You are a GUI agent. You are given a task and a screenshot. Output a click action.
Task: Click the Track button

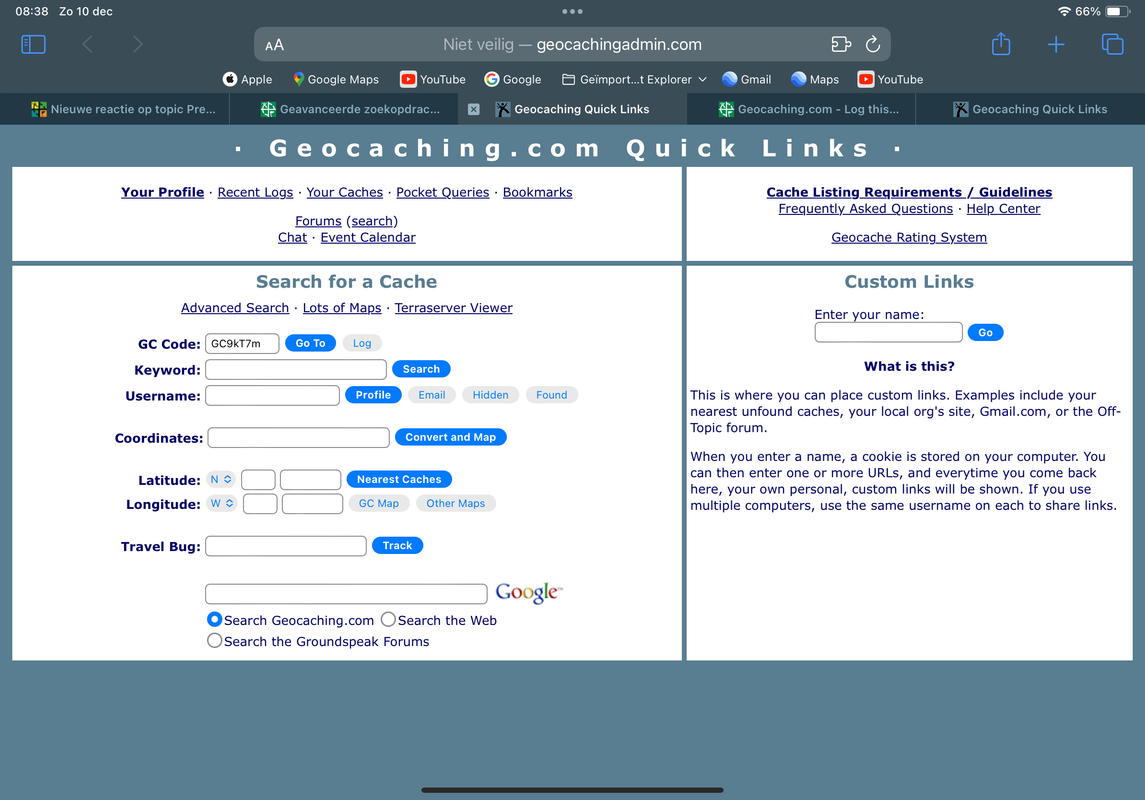pos(397,546)
